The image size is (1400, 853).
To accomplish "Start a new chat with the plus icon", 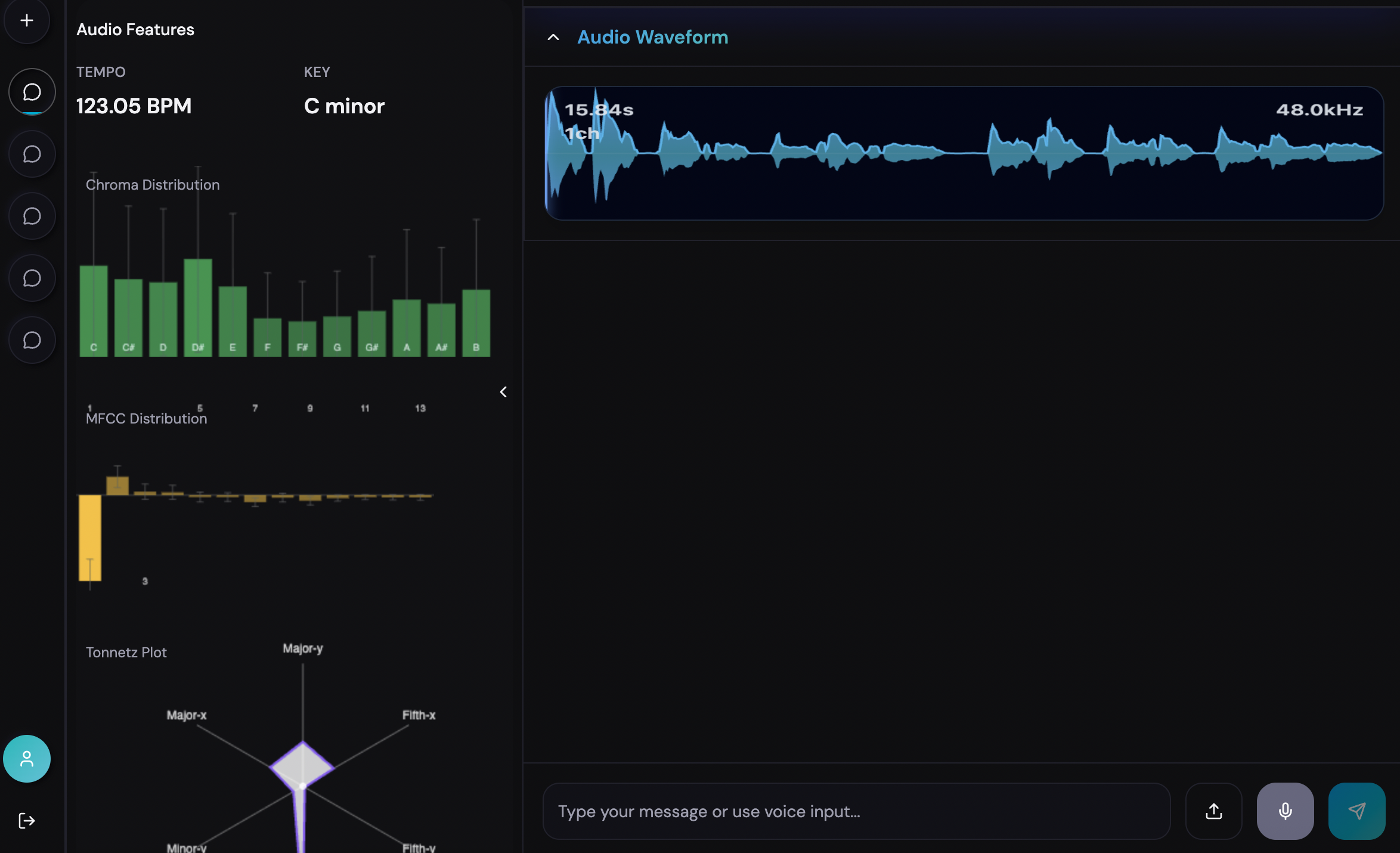I will [x=27, y=21].
